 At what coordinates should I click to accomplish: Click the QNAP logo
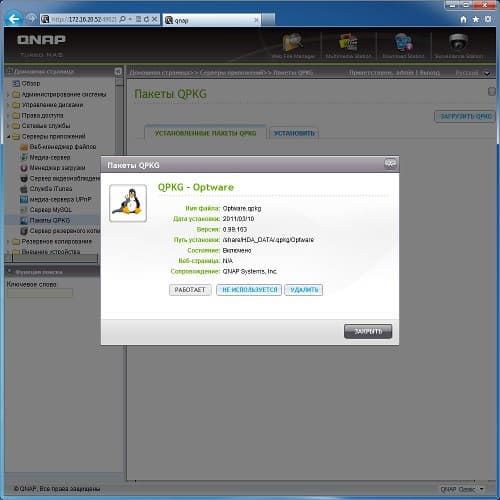pyautogui.click(x=41, y=40)
